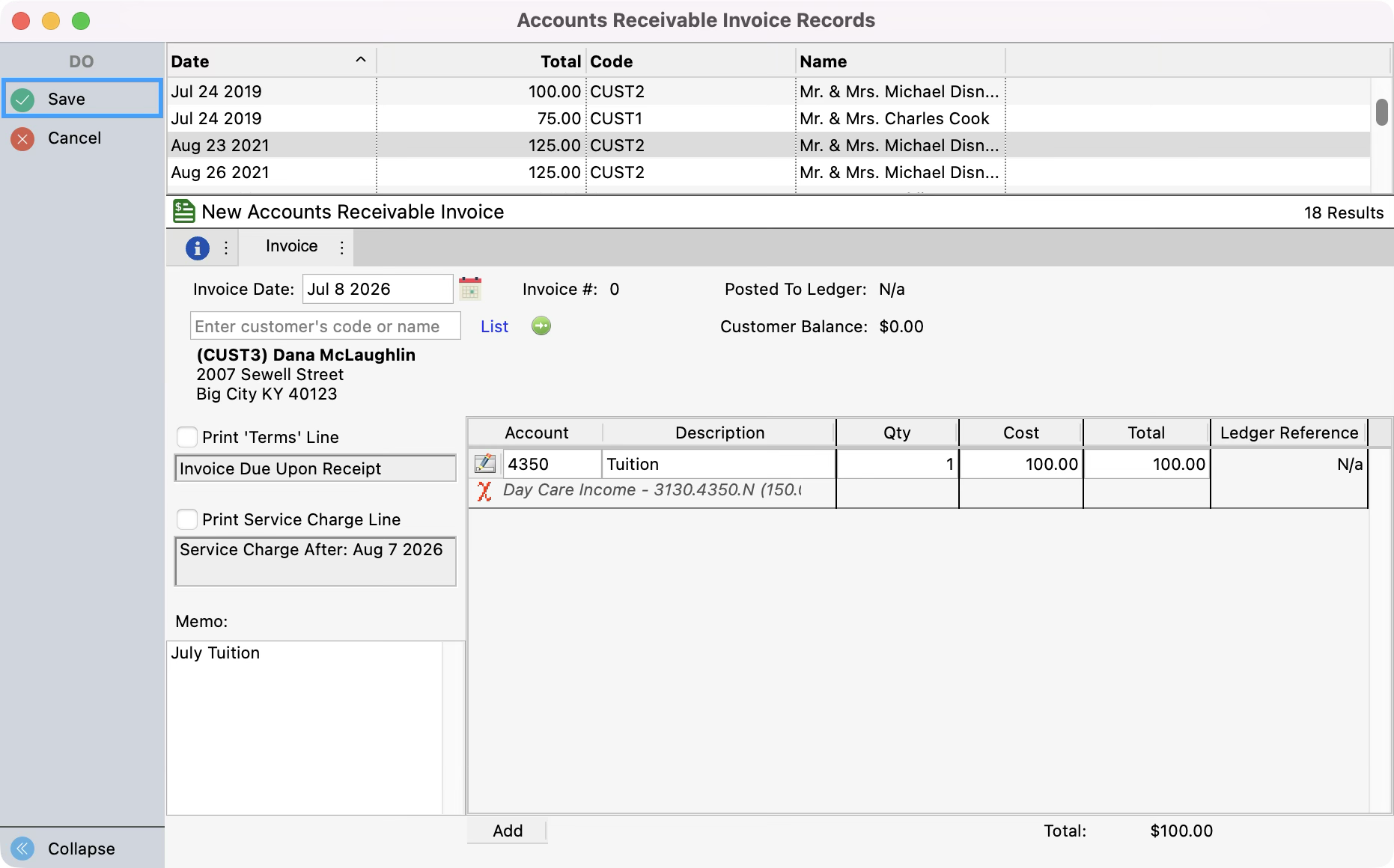Select the Jul 24 2019 CUST2 invoice row
Image resolution: width=1394 pixels, height=868 pixels.
click(768, 91)
